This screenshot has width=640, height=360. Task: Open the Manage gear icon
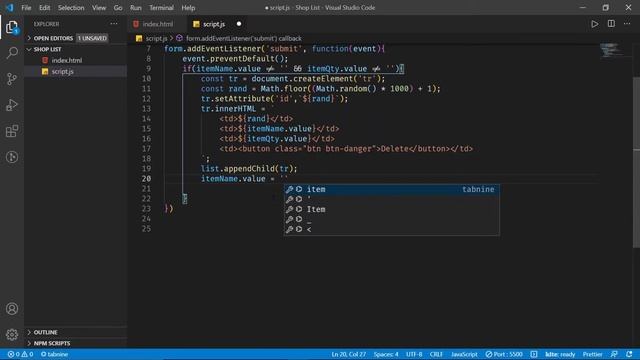[x=12, y=335]
